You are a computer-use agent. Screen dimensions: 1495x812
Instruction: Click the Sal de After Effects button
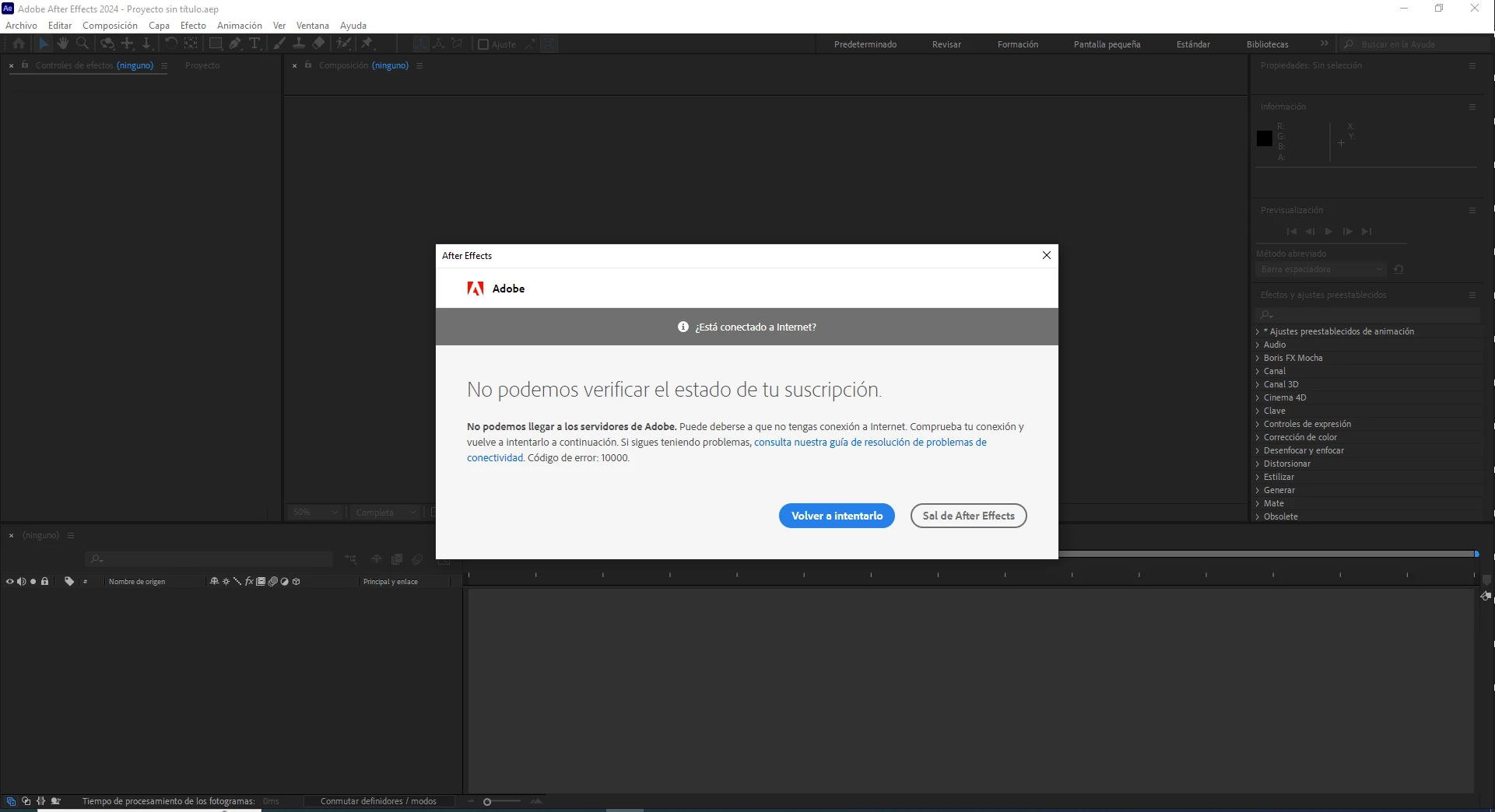(968, 516)
